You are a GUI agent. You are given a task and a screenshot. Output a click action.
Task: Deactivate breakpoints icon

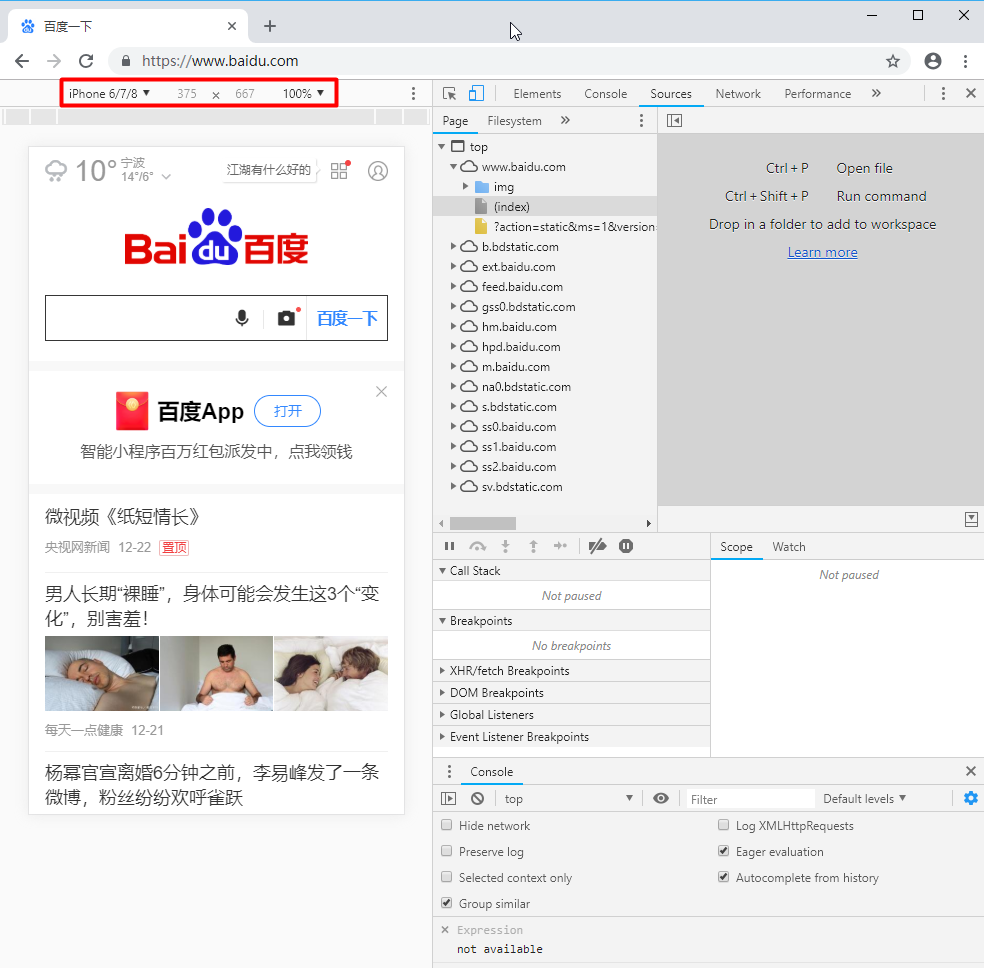(597, 546)
